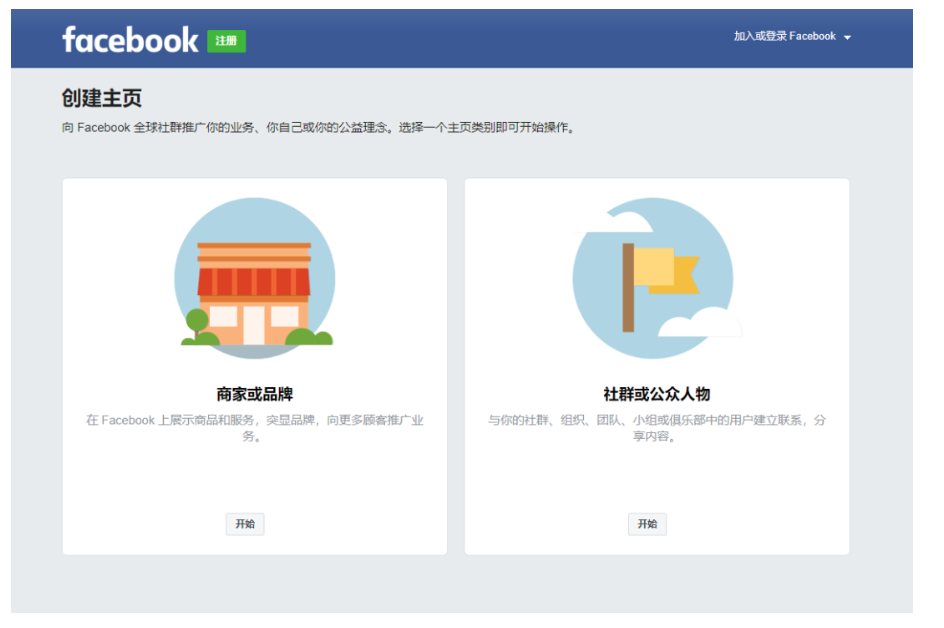Click the storefront illustration for 商家或品牌
The image size is (944, 628).
(255, 278)
